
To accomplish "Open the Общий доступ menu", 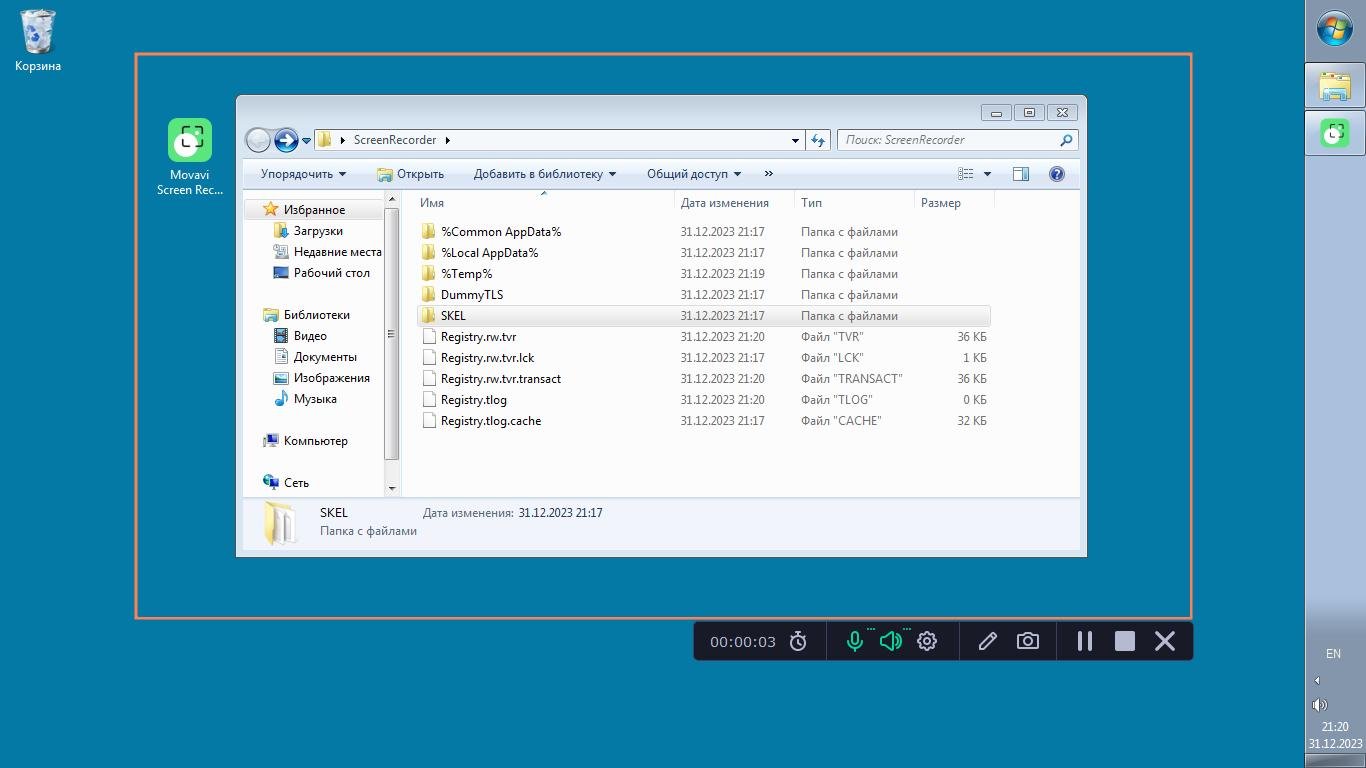I will pyautogui.click(x=694, y=174).
